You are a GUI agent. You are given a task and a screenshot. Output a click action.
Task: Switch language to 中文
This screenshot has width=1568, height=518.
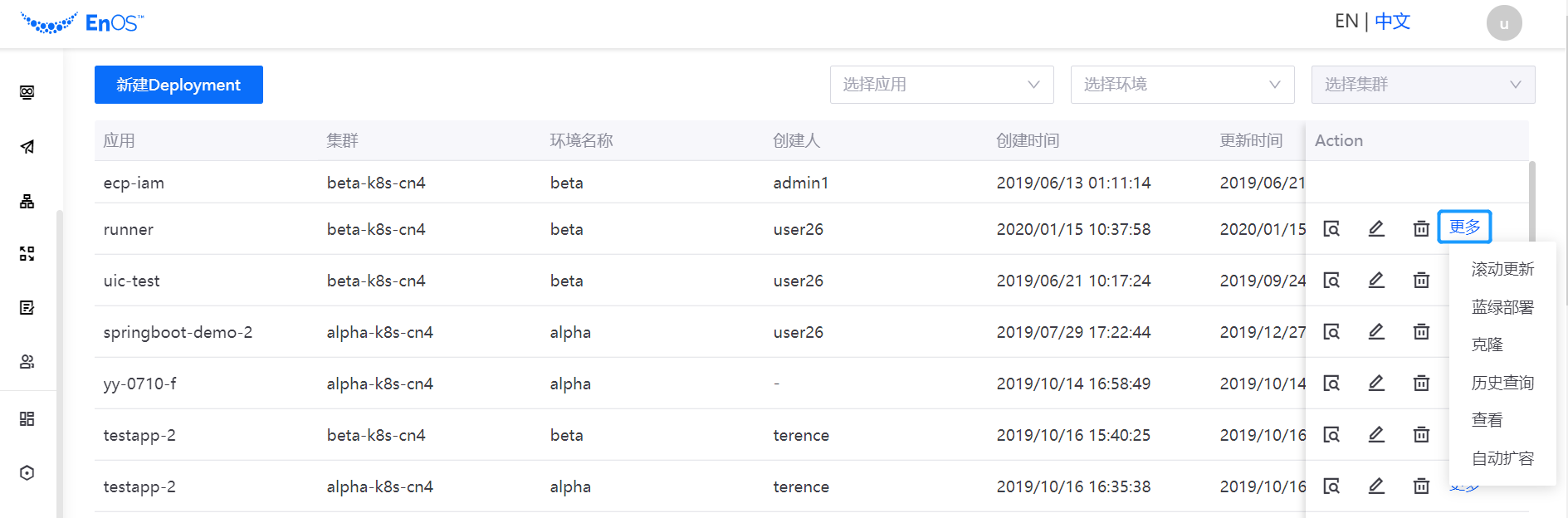1392,22
